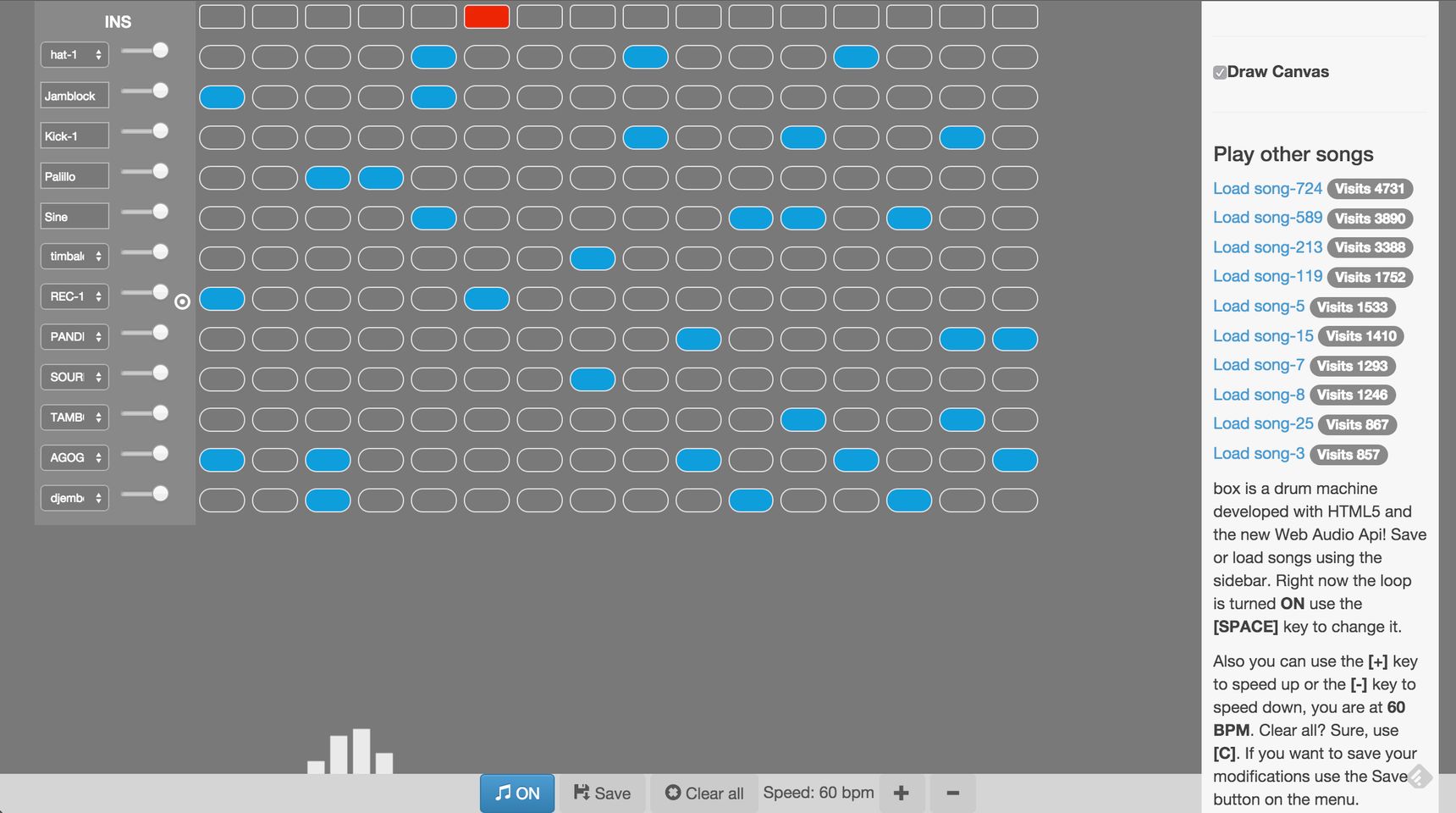Turn off AGOG row's sixteenth step
The width and height of the screenshot is (1456, 813).
(x=1015, y=460)
